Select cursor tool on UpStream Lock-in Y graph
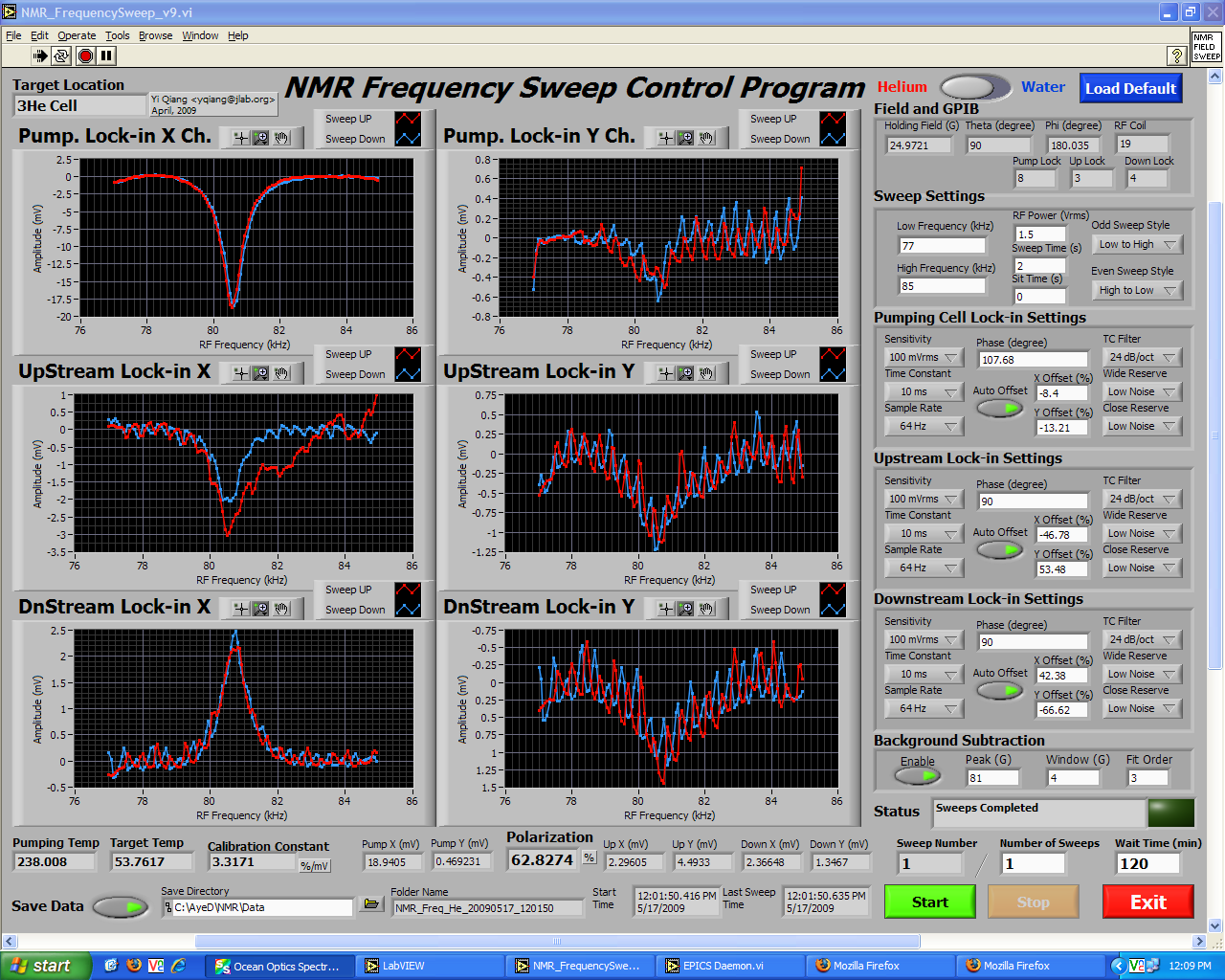Viewport: 1225px width, 980px height. pyautogui.click(x=665, y=373)
